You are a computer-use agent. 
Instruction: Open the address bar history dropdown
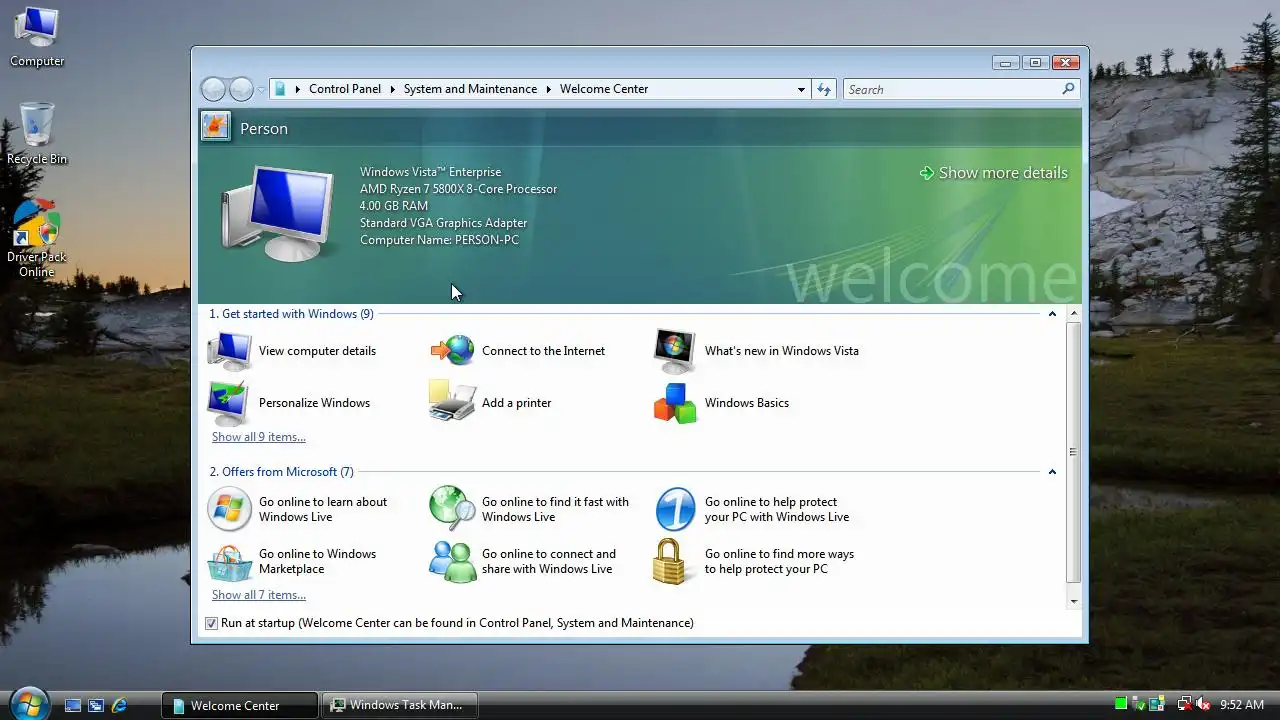click(801, 89)
